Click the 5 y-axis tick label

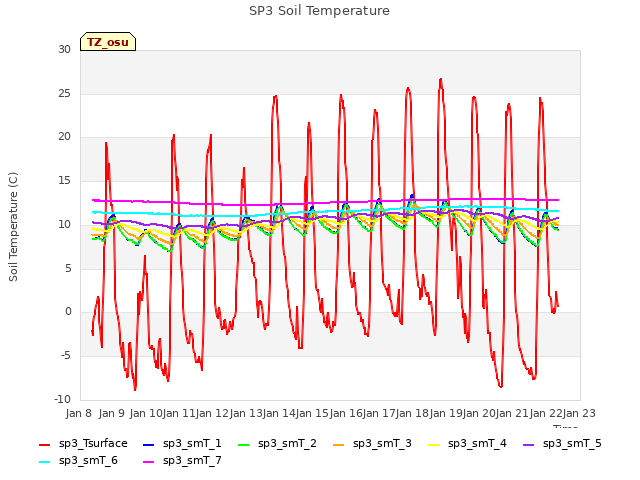(68, 269)
